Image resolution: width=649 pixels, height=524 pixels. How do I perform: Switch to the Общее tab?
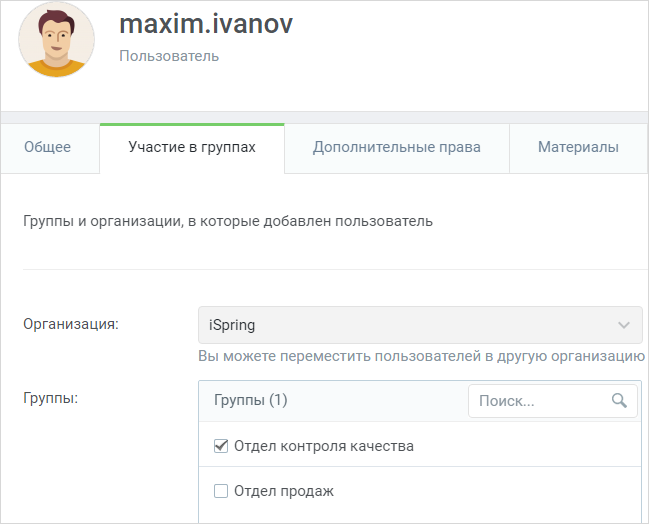48,147
